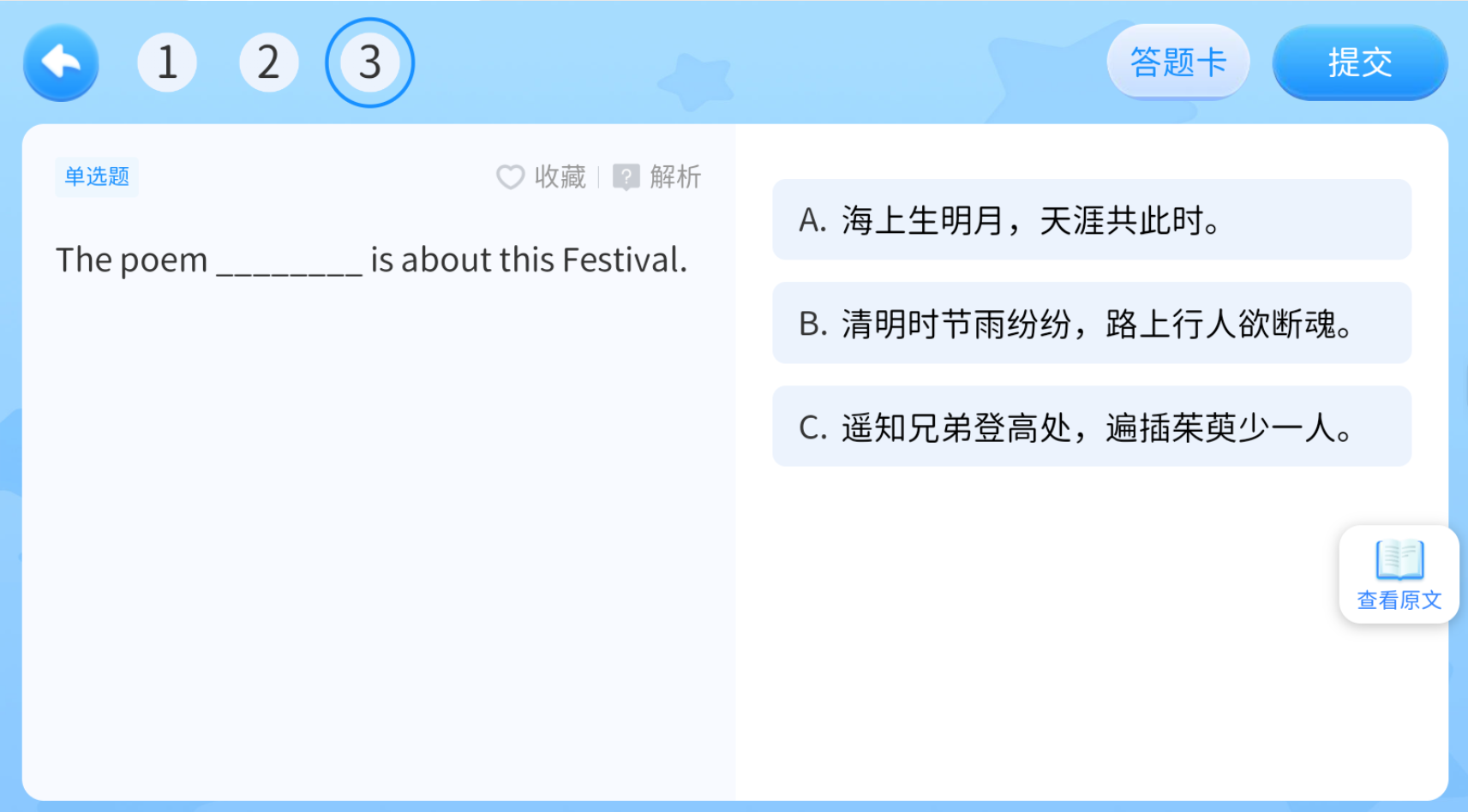Switch to question 2
The height and width of the screenshot is (812, 1468).
click(268, 61)
